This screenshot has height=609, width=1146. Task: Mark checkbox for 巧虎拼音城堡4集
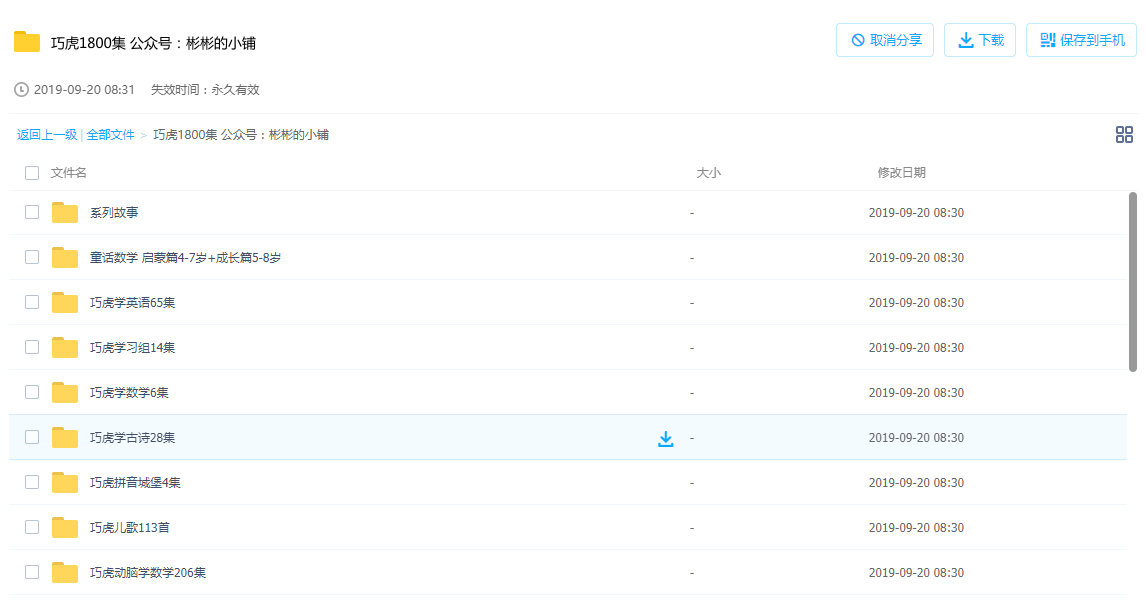click(x=32, y=482)
